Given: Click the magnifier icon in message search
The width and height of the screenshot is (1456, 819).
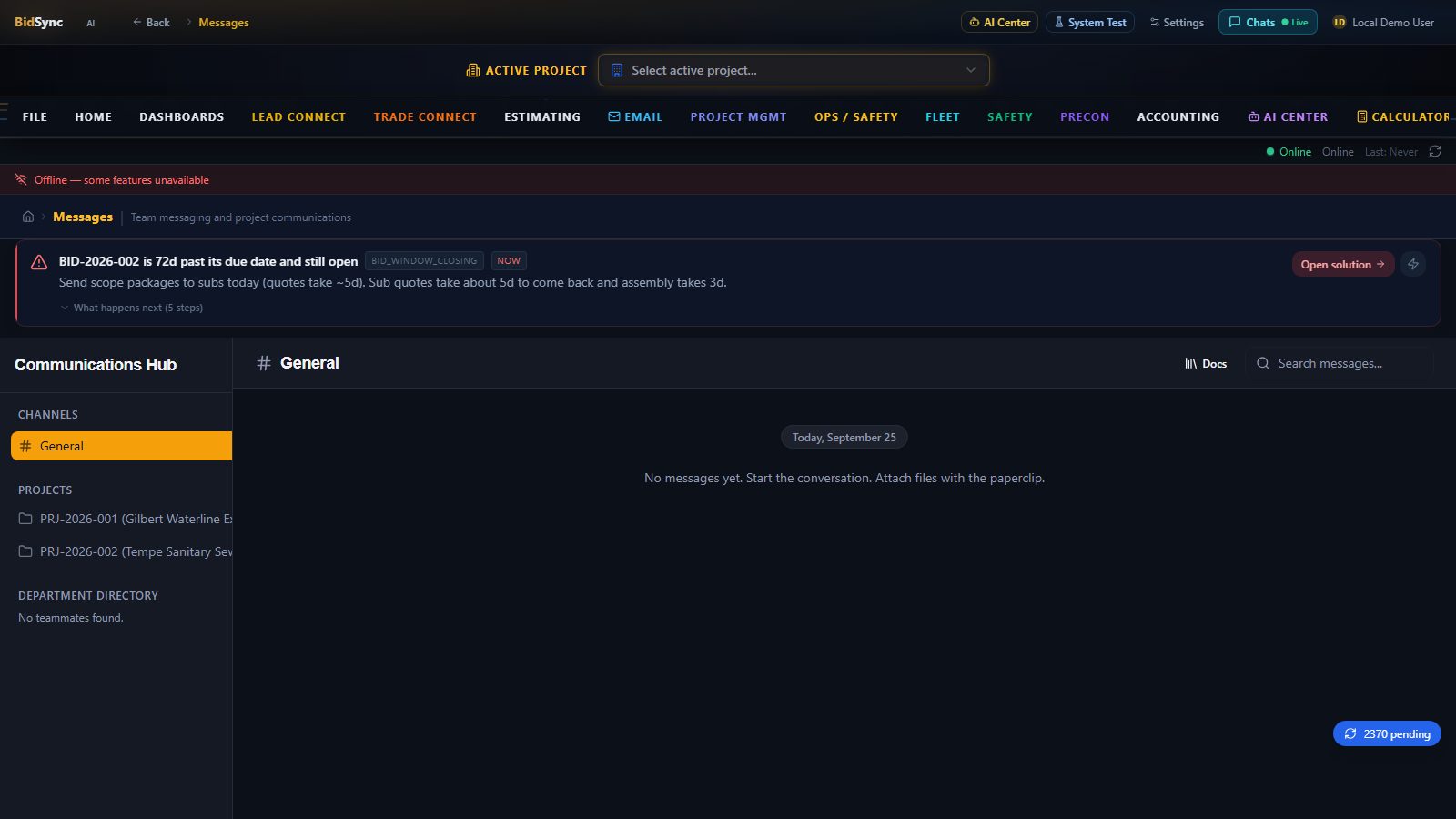Looking at the screenshot, I should coord(1263,363).
